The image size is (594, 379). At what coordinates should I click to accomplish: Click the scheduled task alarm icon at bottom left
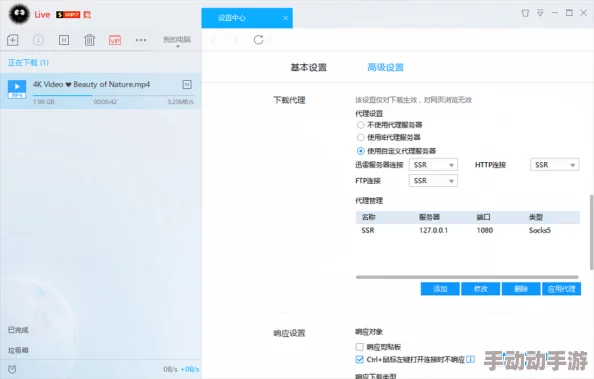12,369
